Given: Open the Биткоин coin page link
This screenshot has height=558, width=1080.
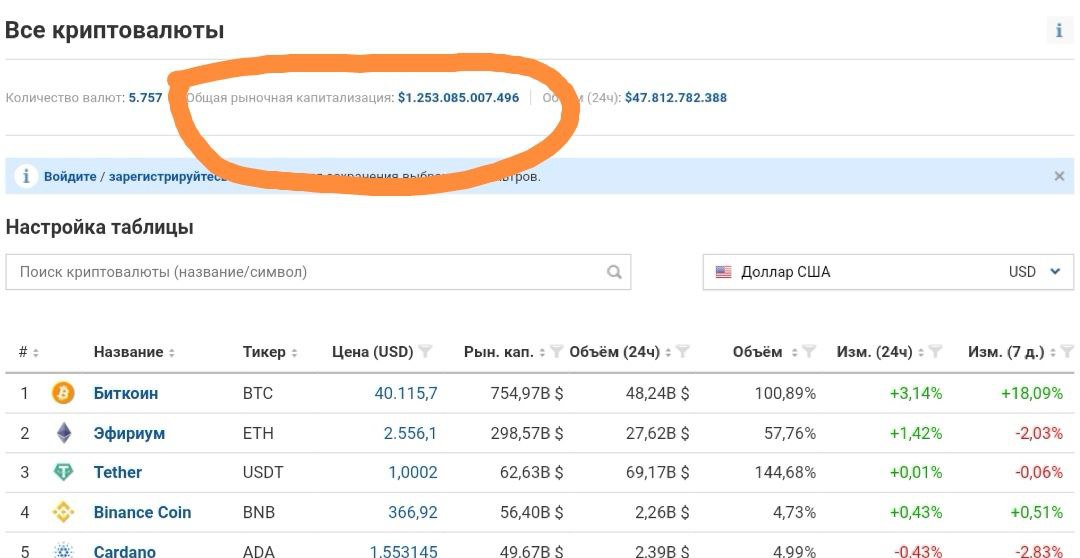Looking at the screenshot, I should pos(126,393).
